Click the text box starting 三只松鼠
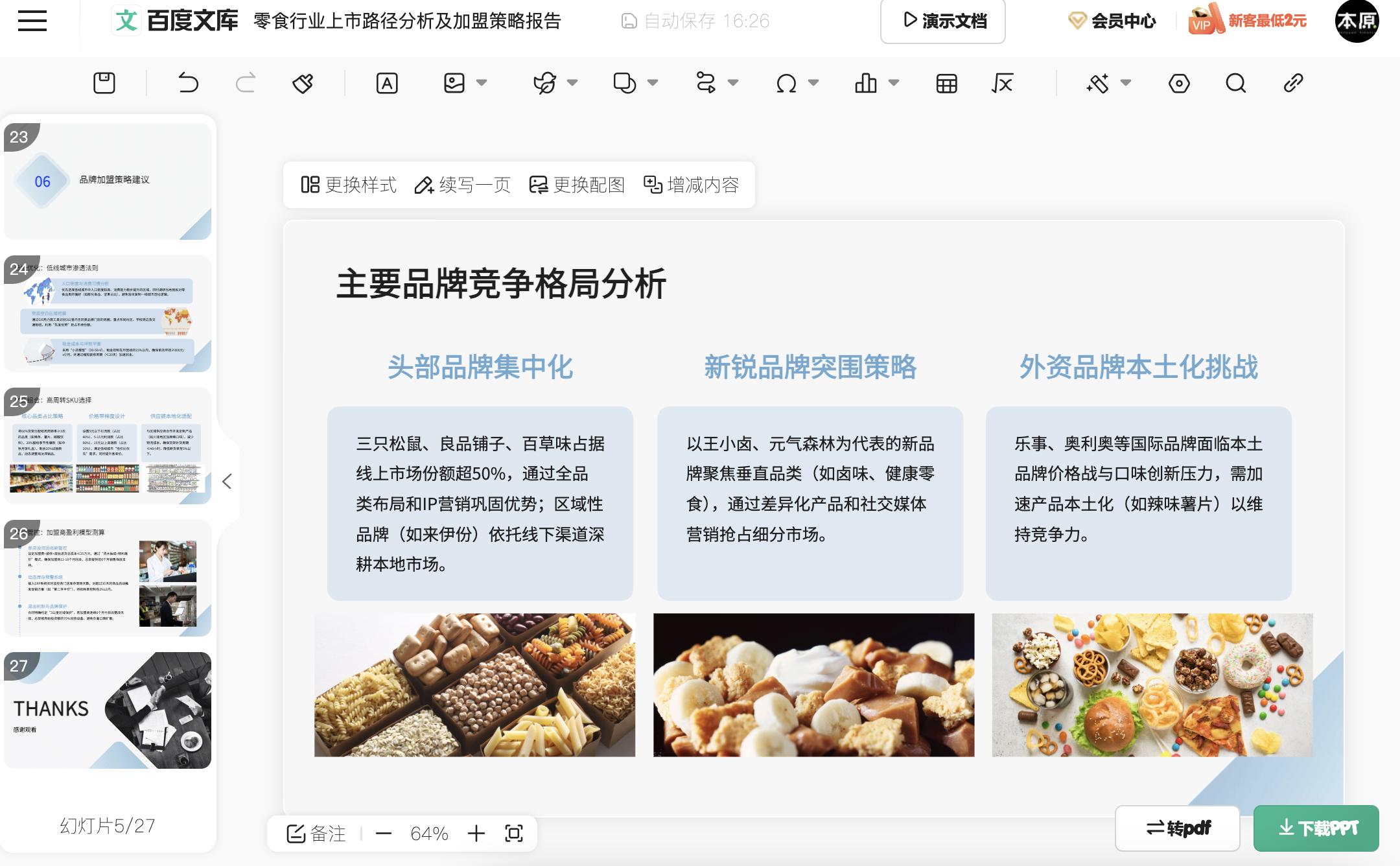The image size is (1400, 866). point(480,503)
